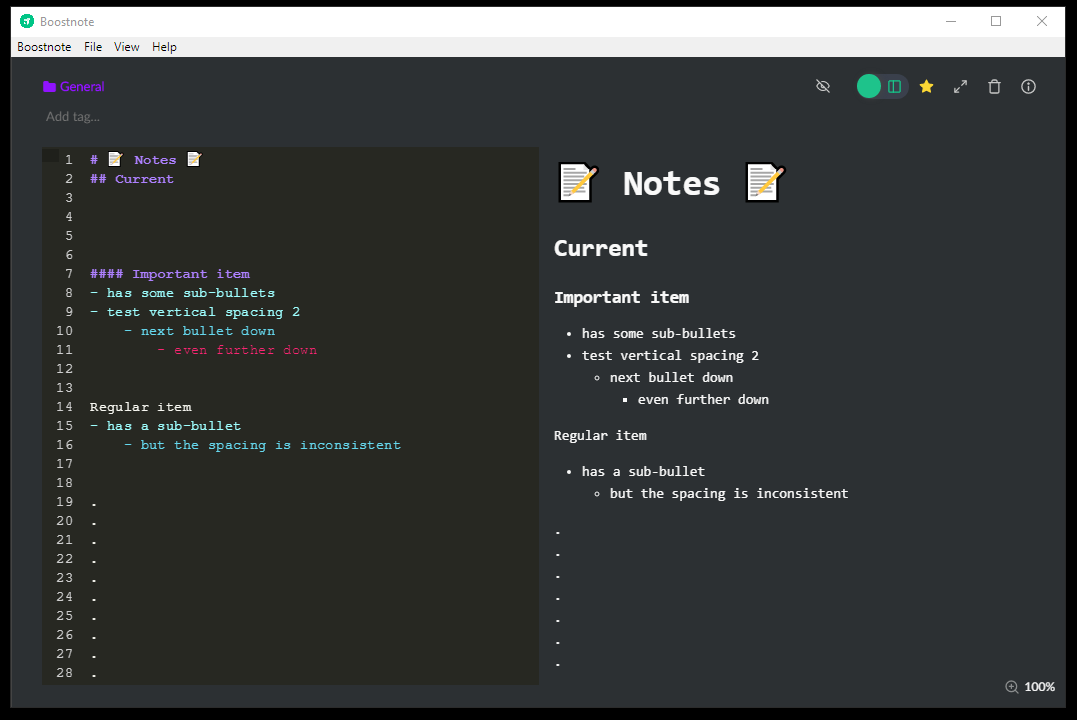
Task: Unstar the note with the star icon
Action: (x=927, y=86)
